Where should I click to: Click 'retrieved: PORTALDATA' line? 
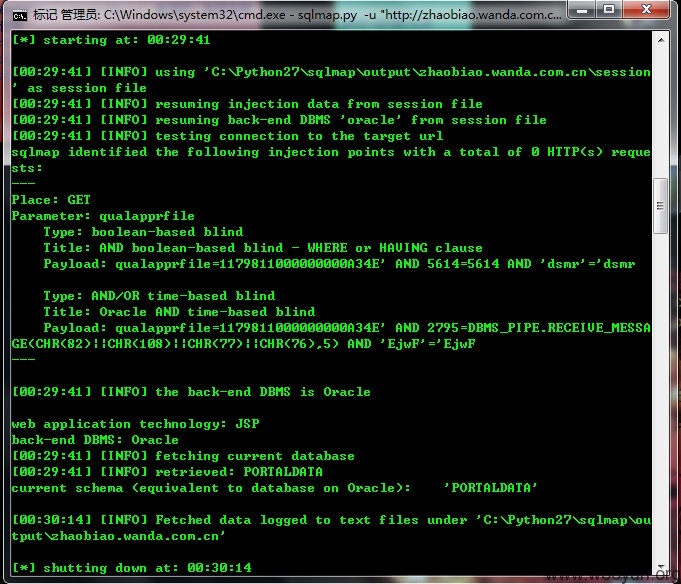(167, 472)
